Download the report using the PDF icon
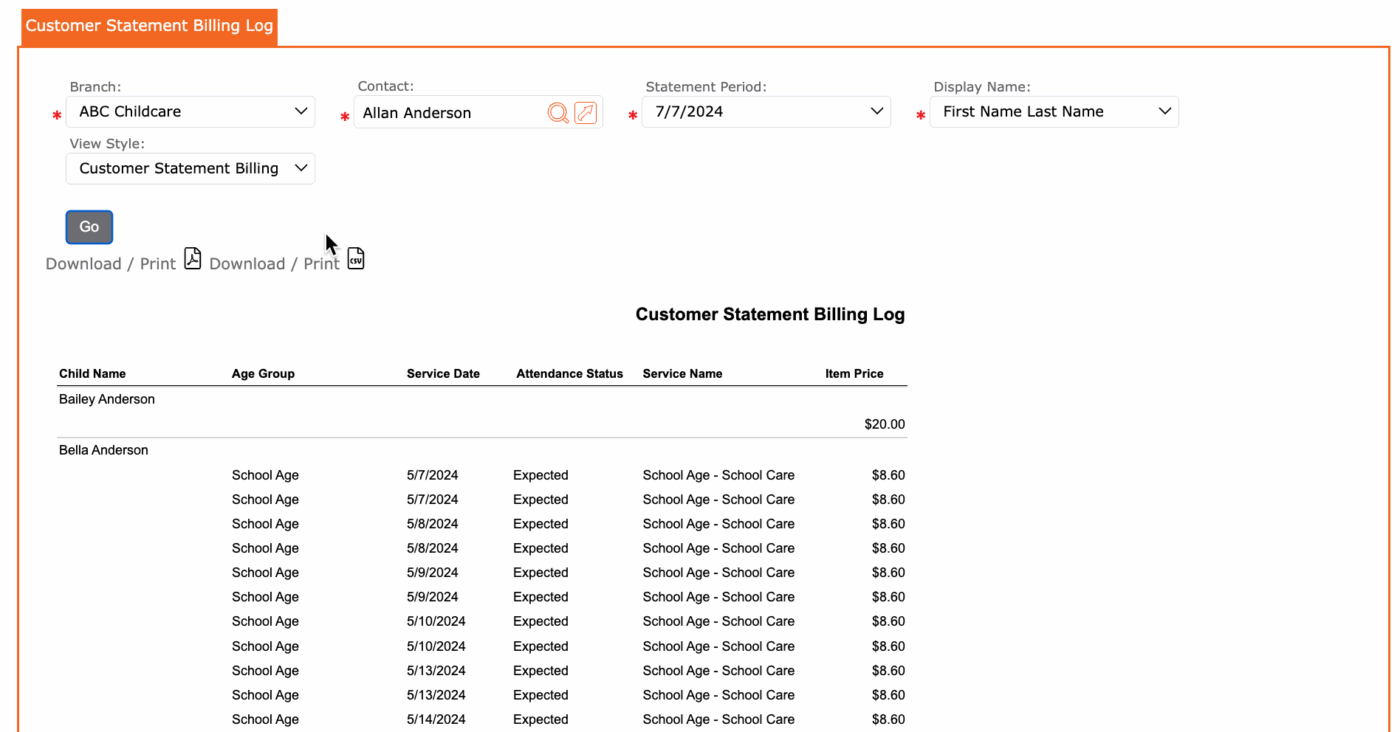 point(193,260)
